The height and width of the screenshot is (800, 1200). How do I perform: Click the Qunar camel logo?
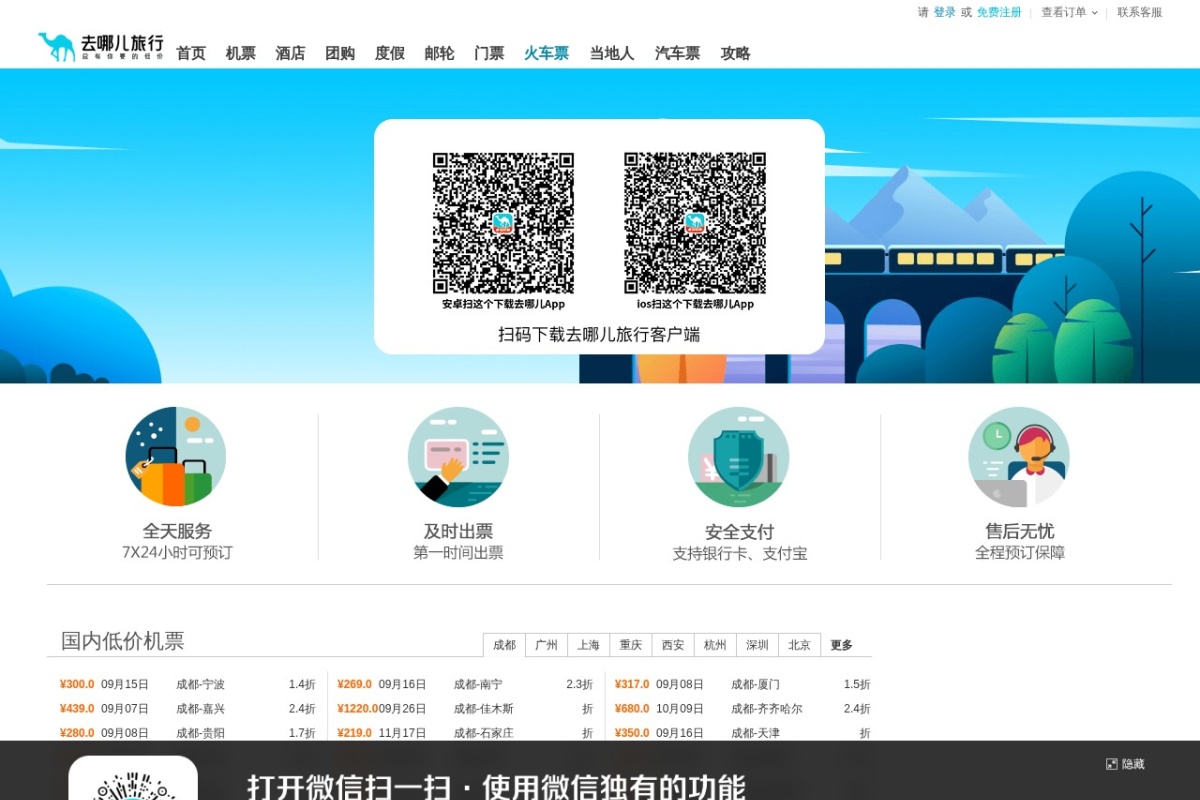tap(100, 47)
